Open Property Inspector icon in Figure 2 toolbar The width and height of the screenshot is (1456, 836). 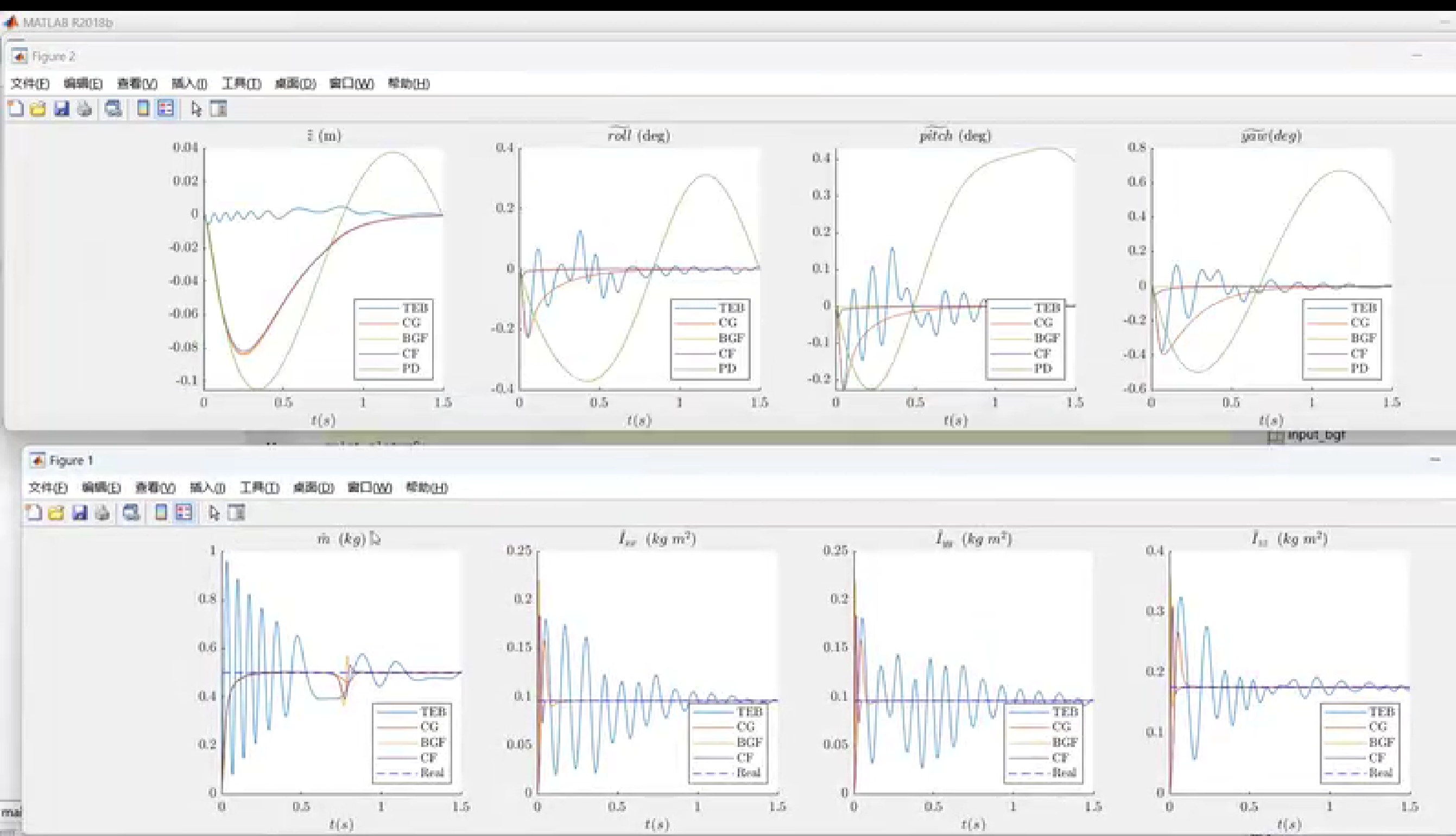pyautogui.click(x=218, y=109)
